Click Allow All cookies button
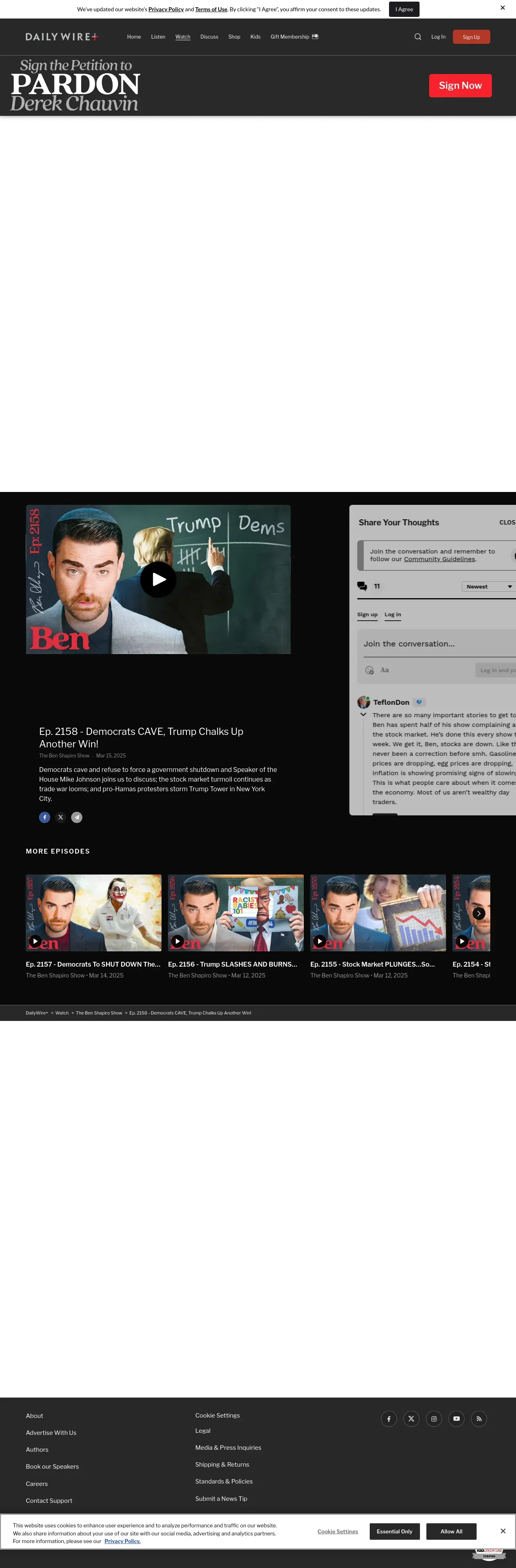The image size is (516, 1568). [451, 1531]
